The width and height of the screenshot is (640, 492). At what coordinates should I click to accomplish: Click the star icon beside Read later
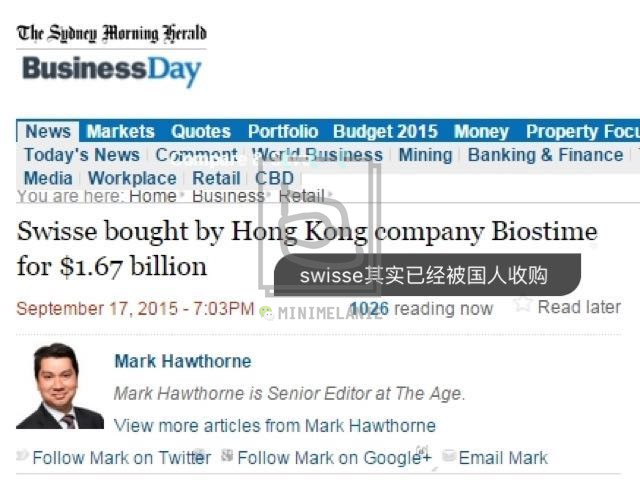523,306
